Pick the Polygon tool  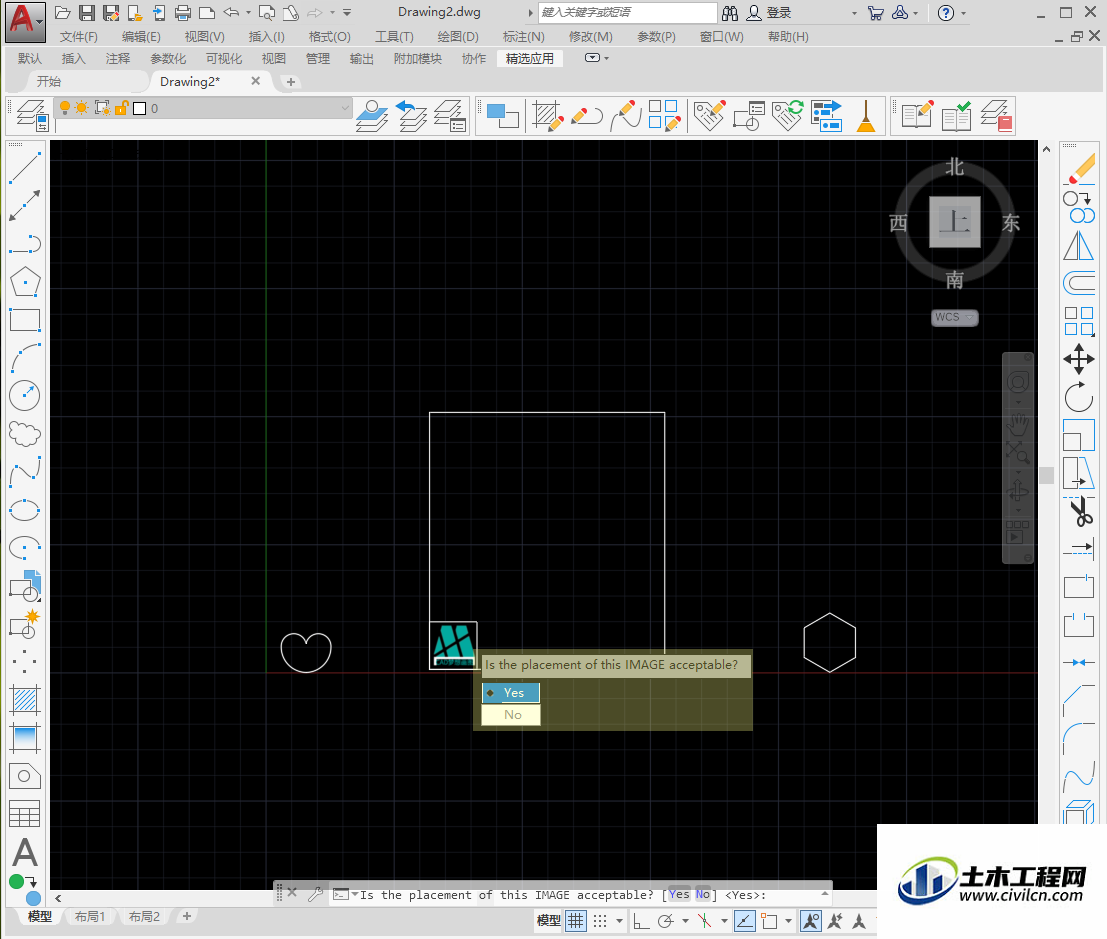(x=25, y=282)
